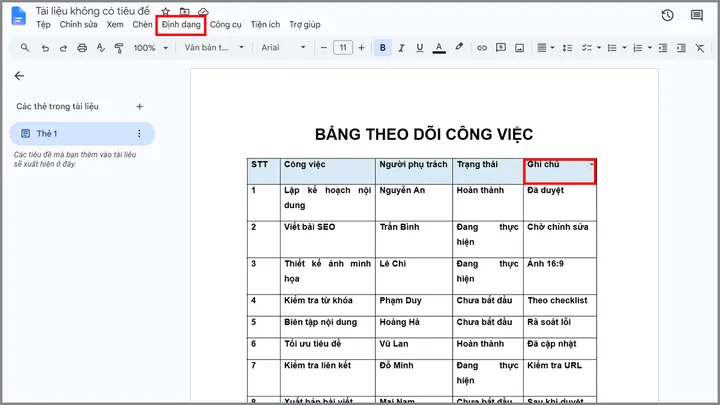The width and height of the screenshot is (720, 405).
Task: Increase font size with plus button
Action: [361, 48]
